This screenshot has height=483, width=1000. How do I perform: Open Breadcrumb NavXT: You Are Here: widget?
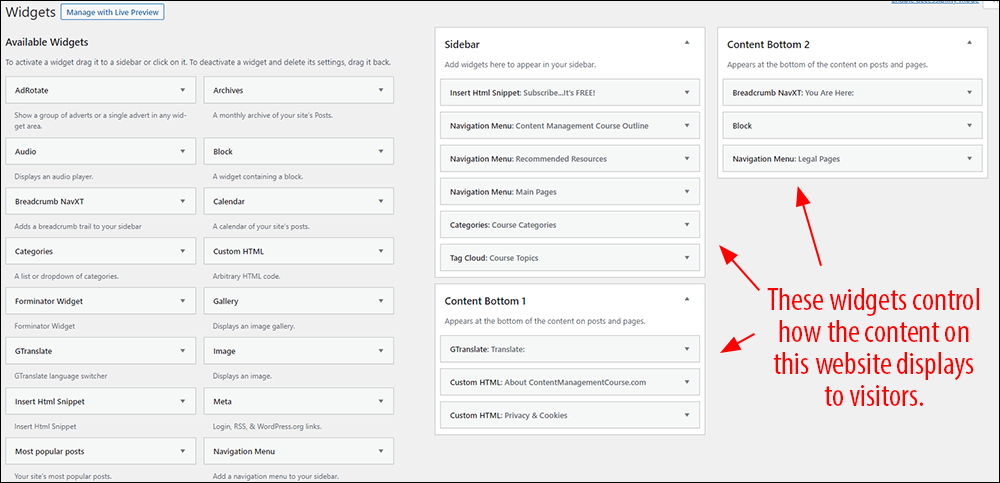click(x=853, y=93)
